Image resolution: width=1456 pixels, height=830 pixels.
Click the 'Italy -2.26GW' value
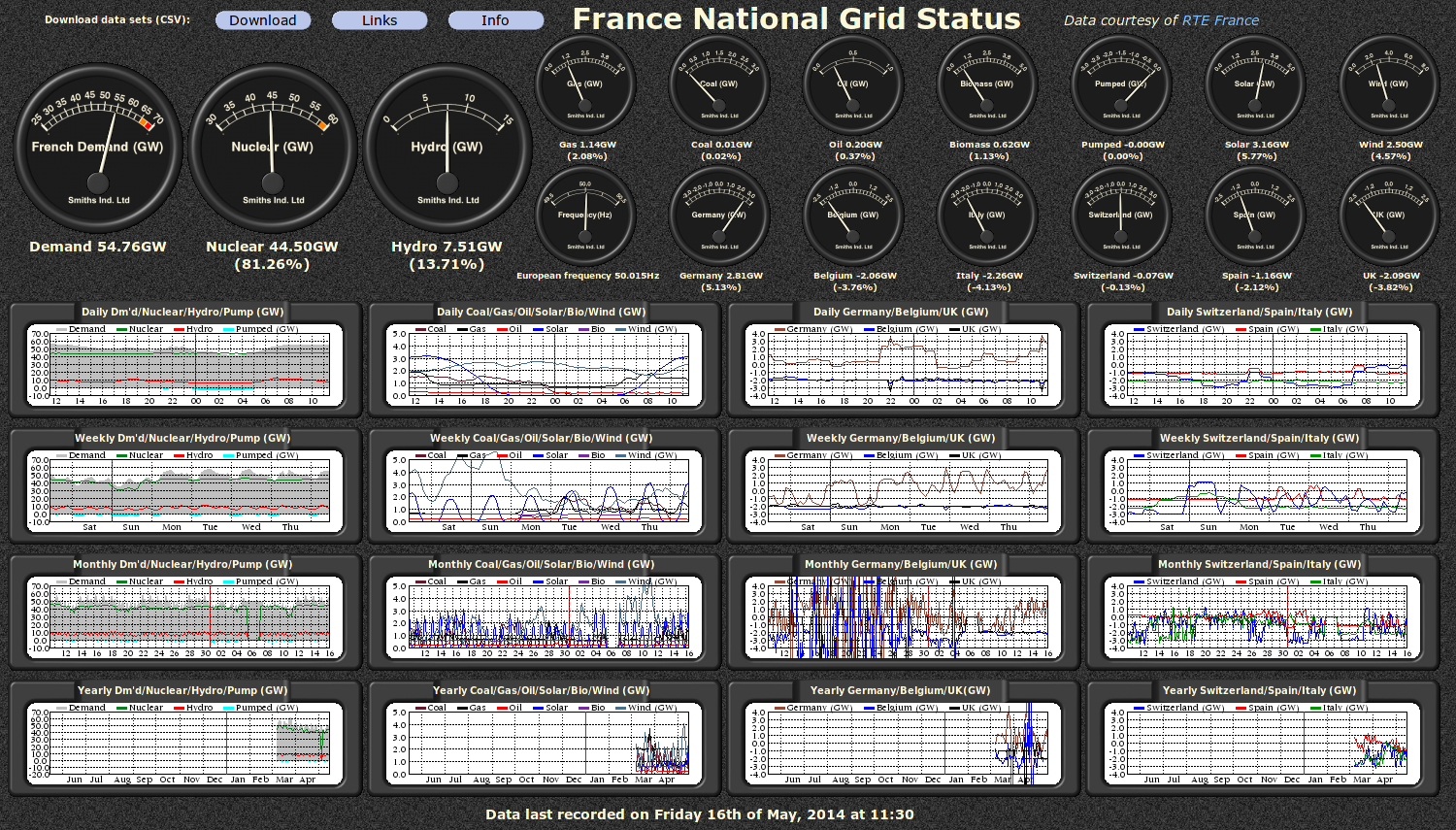coord(989,276)
